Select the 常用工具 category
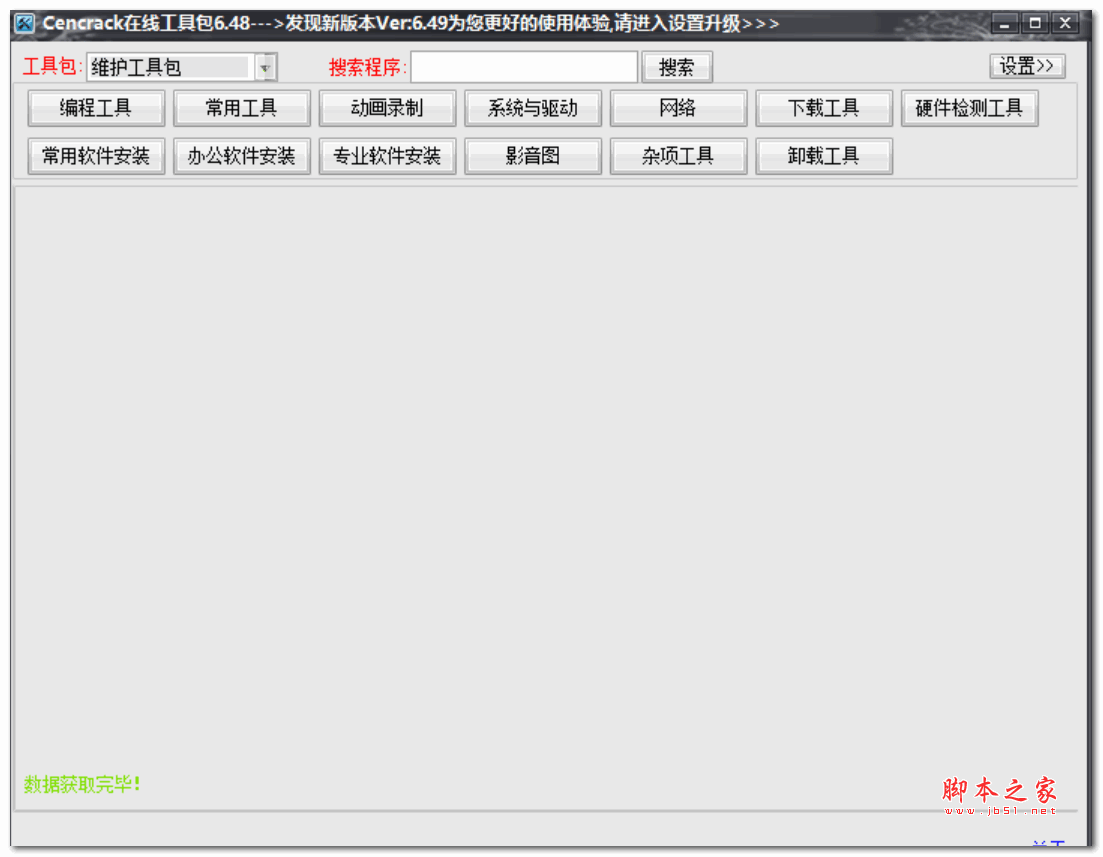 coord(241,107)
